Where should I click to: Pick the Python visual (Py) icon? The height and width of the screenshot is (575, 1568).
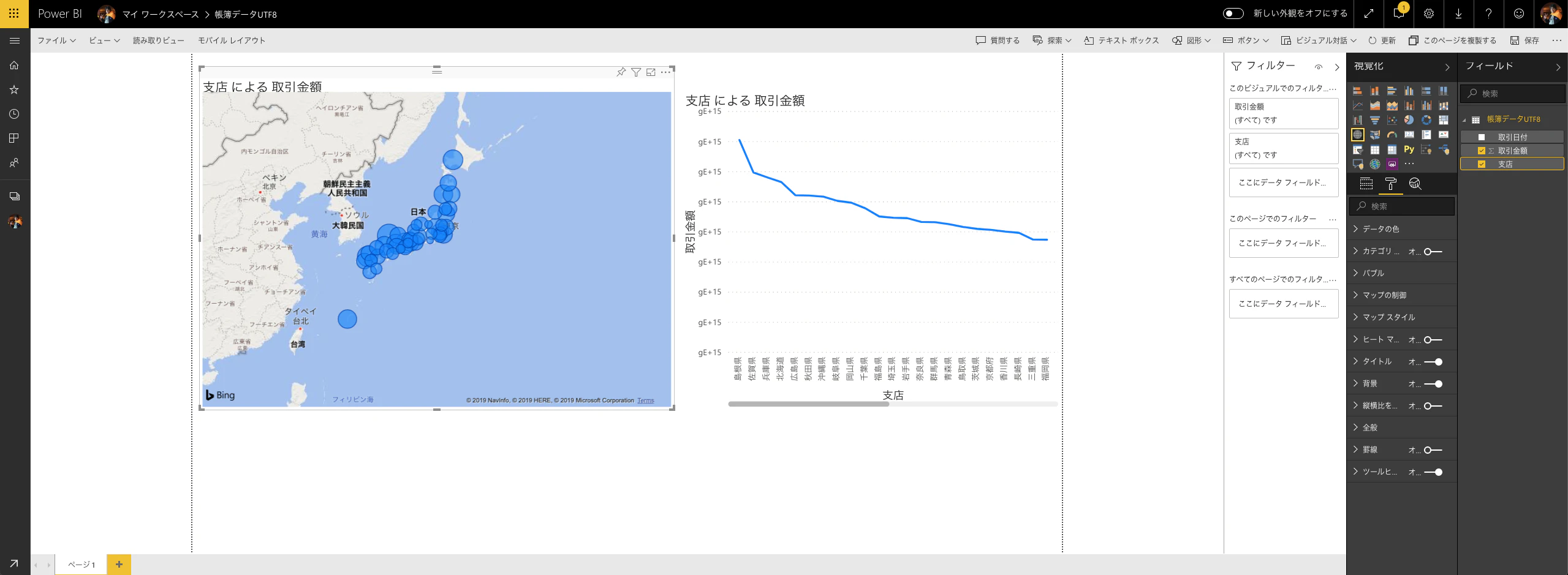pos(1409,149)
